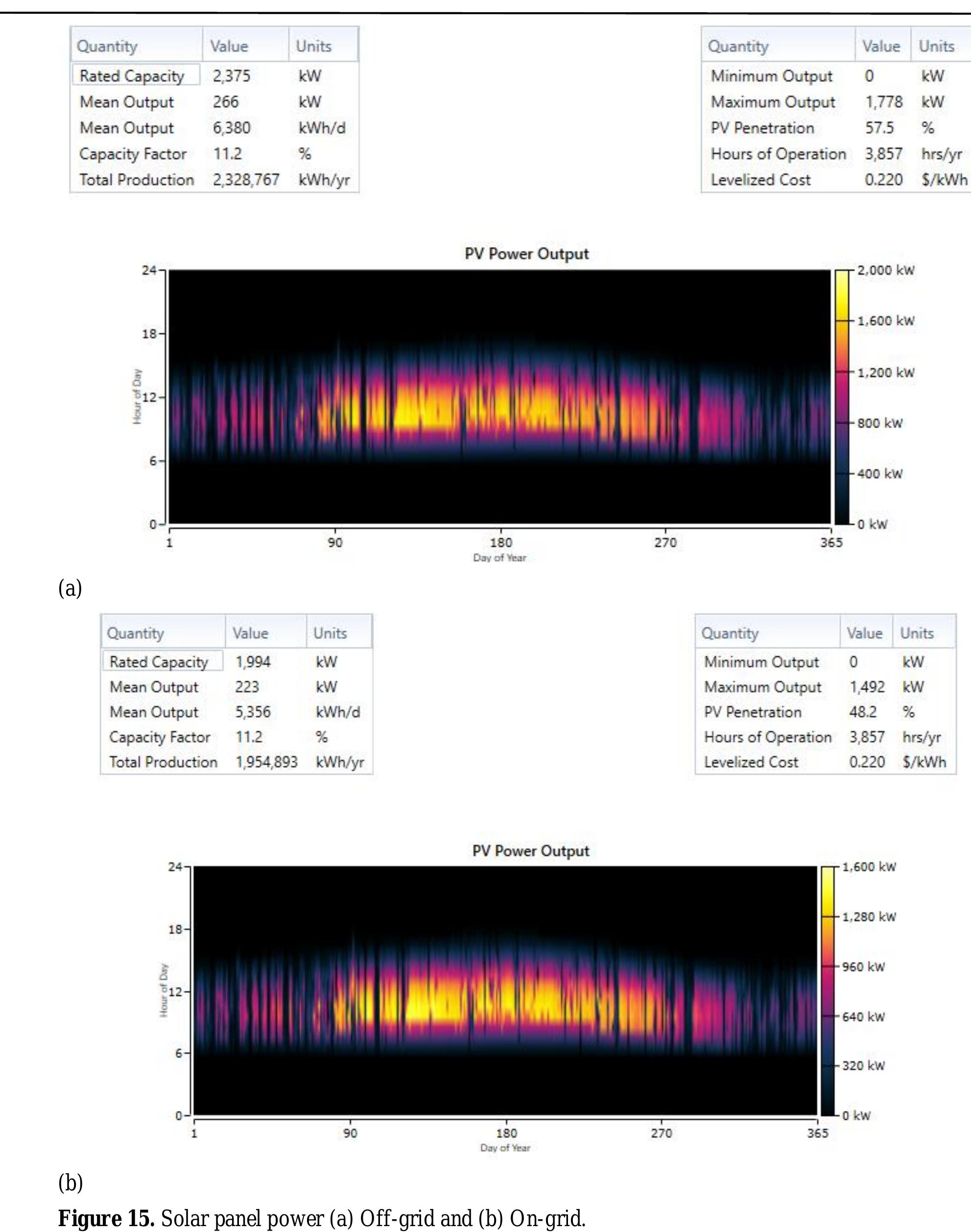Click the off-grid PV Power Output heatmap
This screenshot has height=1232, width=971.
[500, 396]
